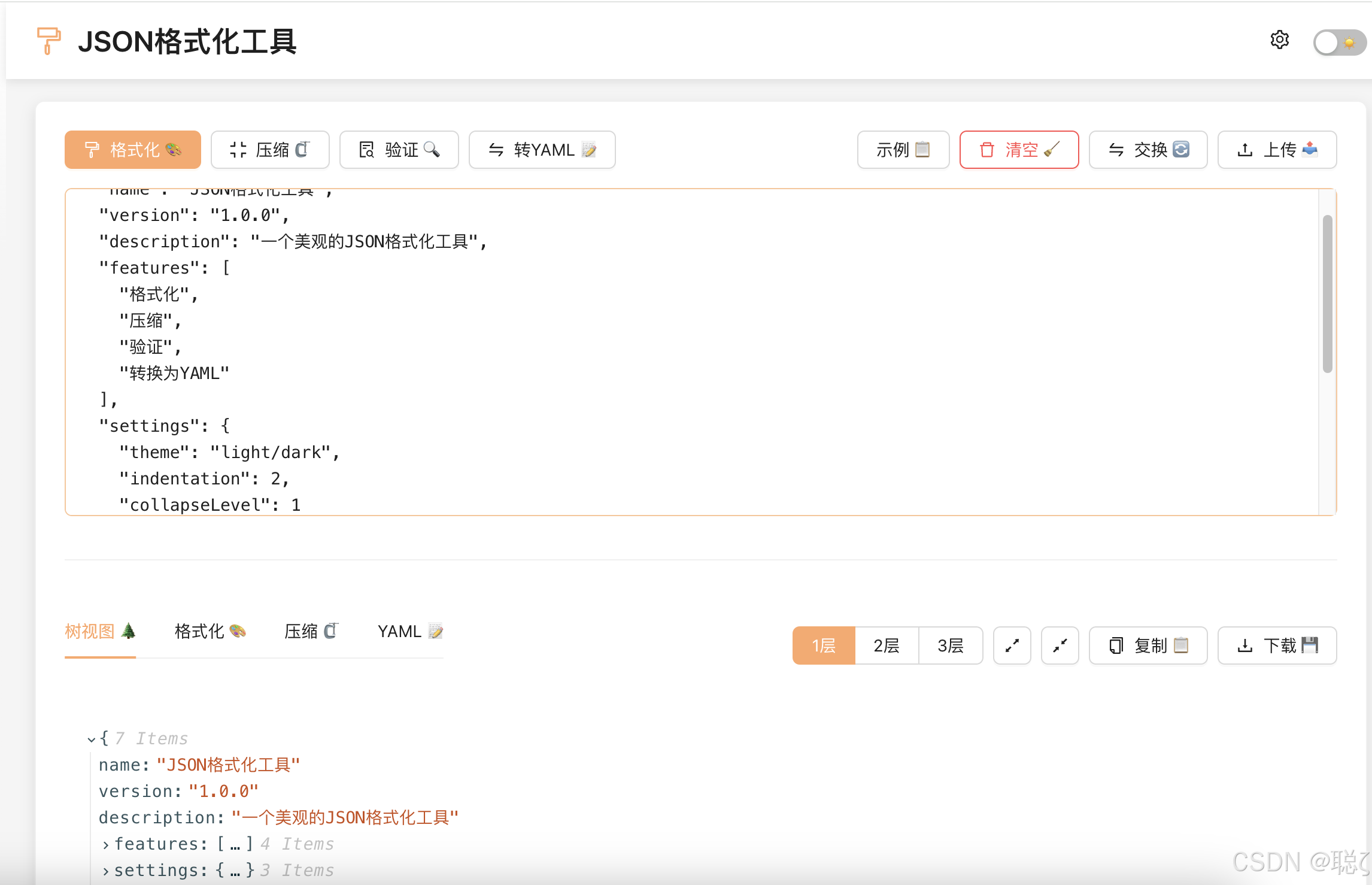Click the paint roller logo icon
Image resolution: width=1372 pixels, height=885 pixels.
coord(48,41)
